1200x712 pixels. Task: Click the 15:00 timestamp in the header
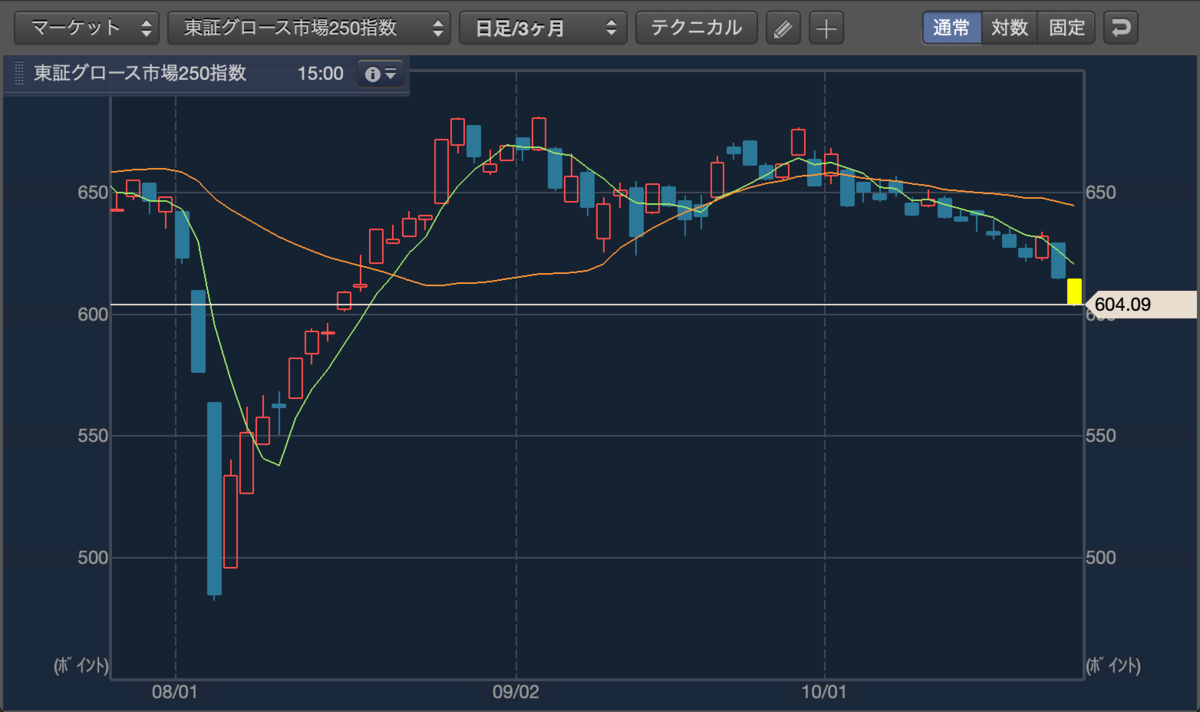point(321,74)
